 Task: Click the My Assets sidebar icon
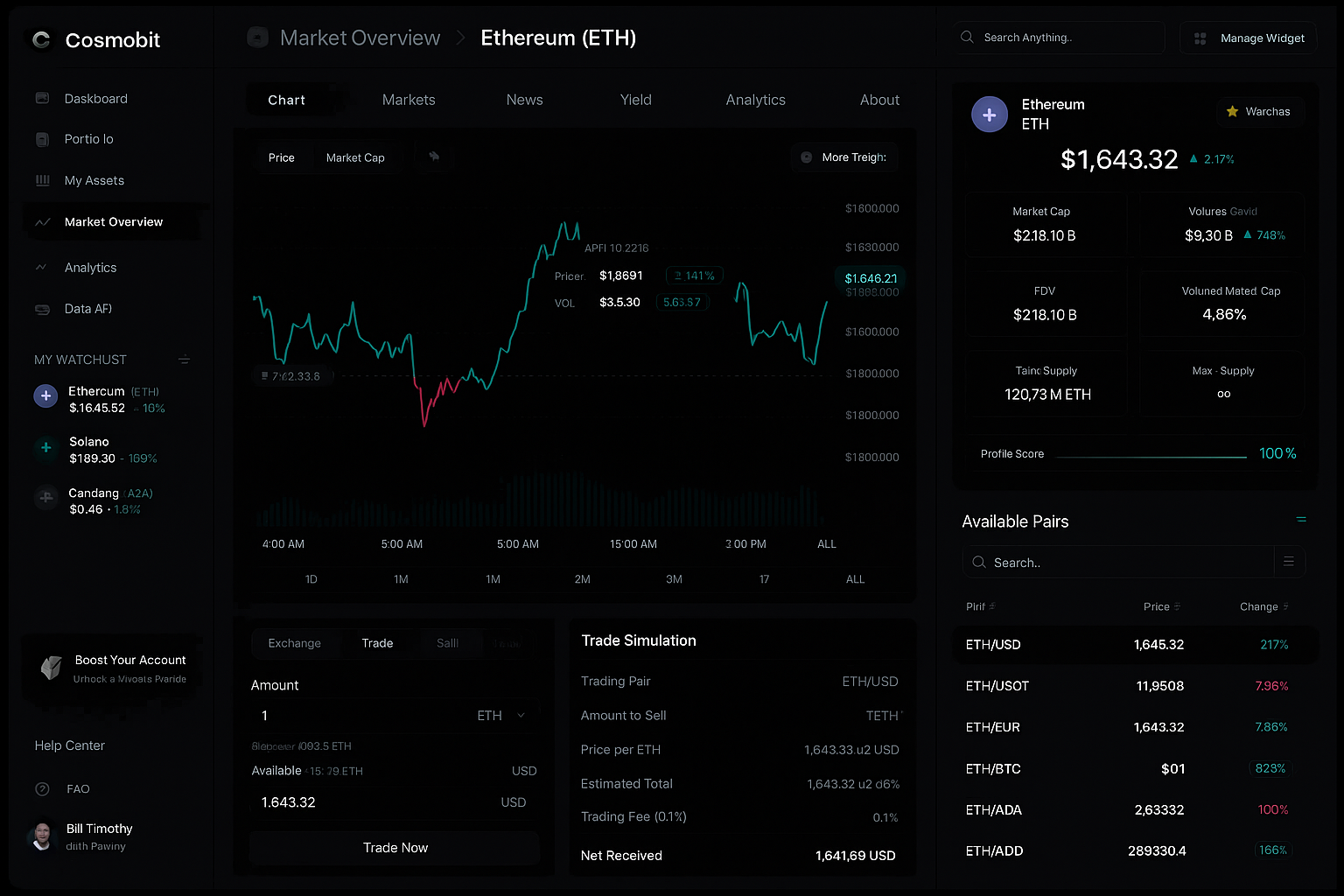point(42,180)
